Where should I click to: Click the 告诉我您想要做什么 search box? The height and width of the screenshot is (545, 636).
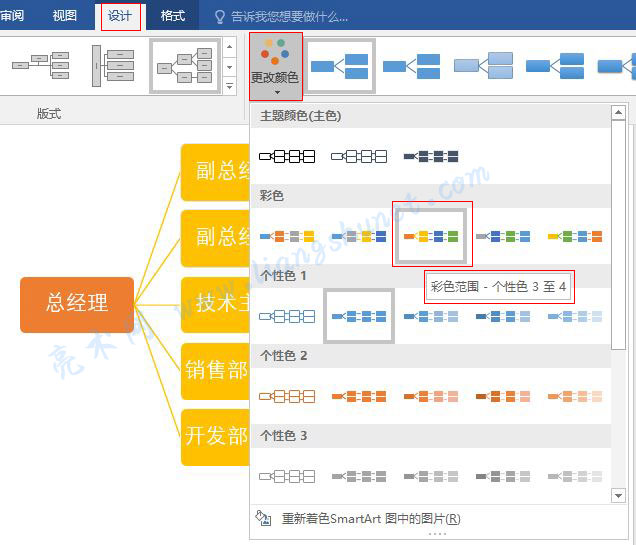[x=289, y=17]
